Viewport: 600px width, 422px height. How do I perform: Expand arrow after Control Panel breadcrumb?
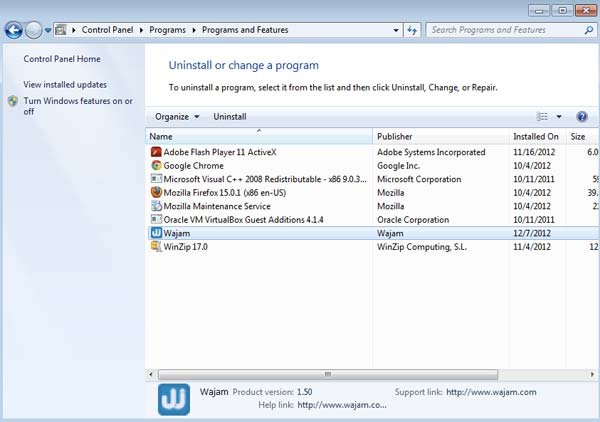point(141,30)
